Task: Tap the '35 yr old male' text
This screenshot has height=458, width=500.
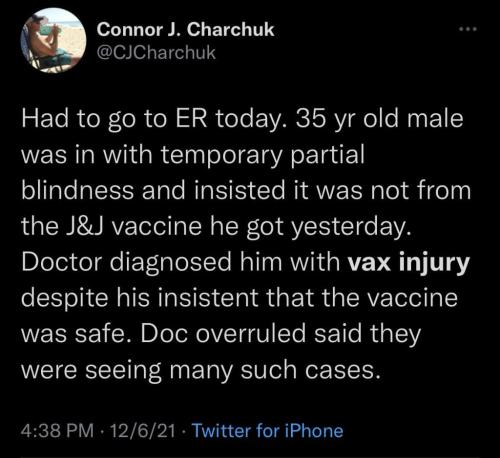Action: pos(378,119)
